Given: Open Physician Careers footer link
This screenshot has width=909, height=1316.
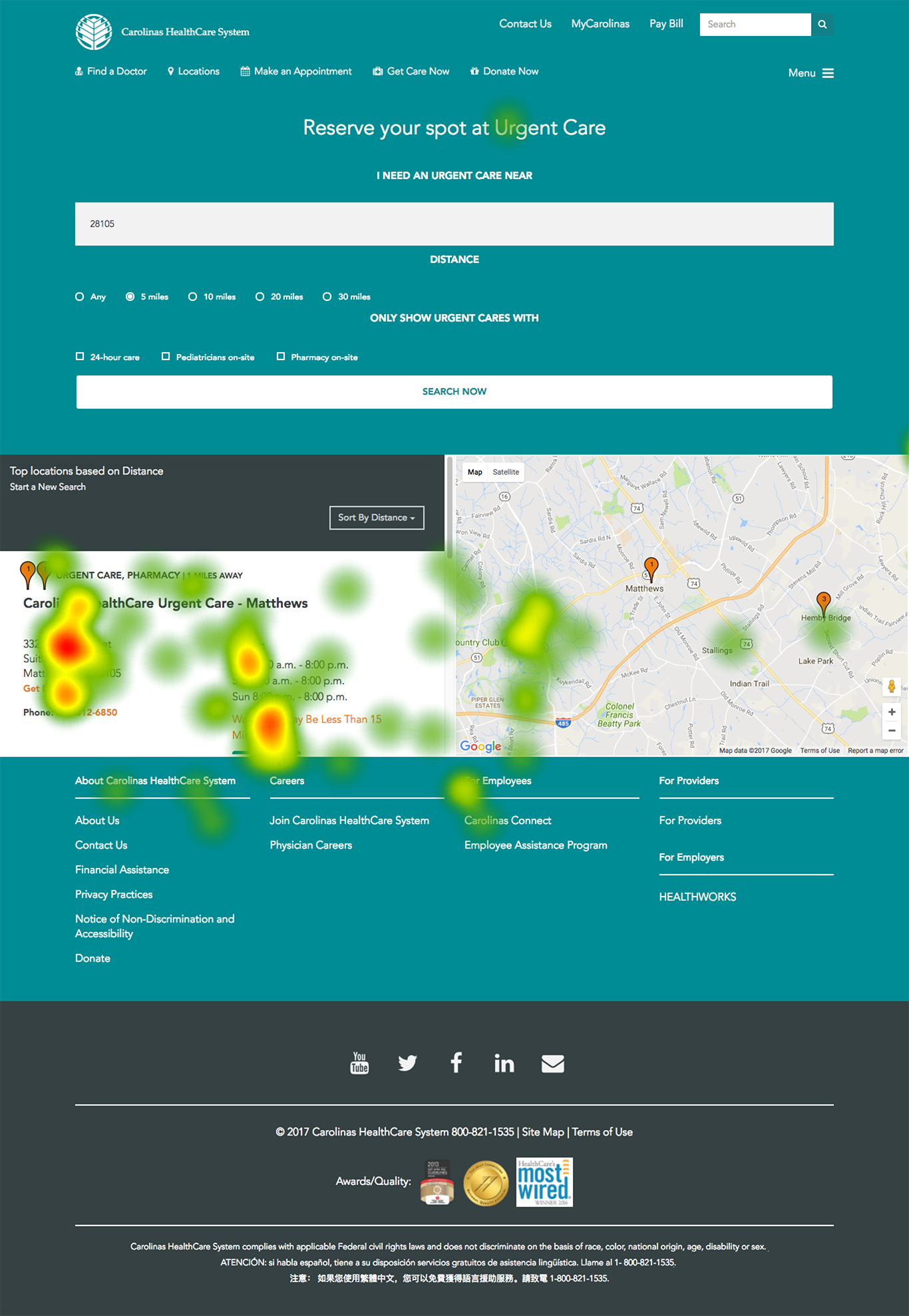Looking at the screenshot, I should [311, 845].
